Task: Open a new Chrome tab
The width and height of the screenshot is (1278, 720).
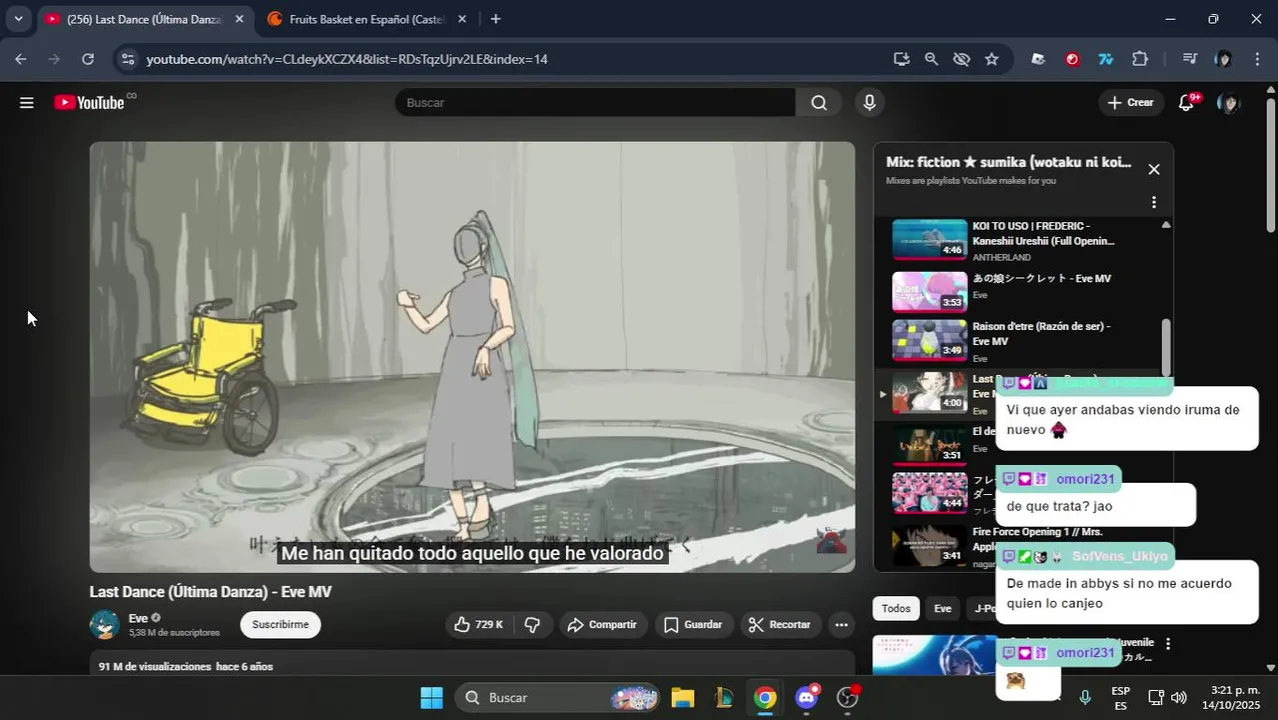Action: (x=496, y=19)
